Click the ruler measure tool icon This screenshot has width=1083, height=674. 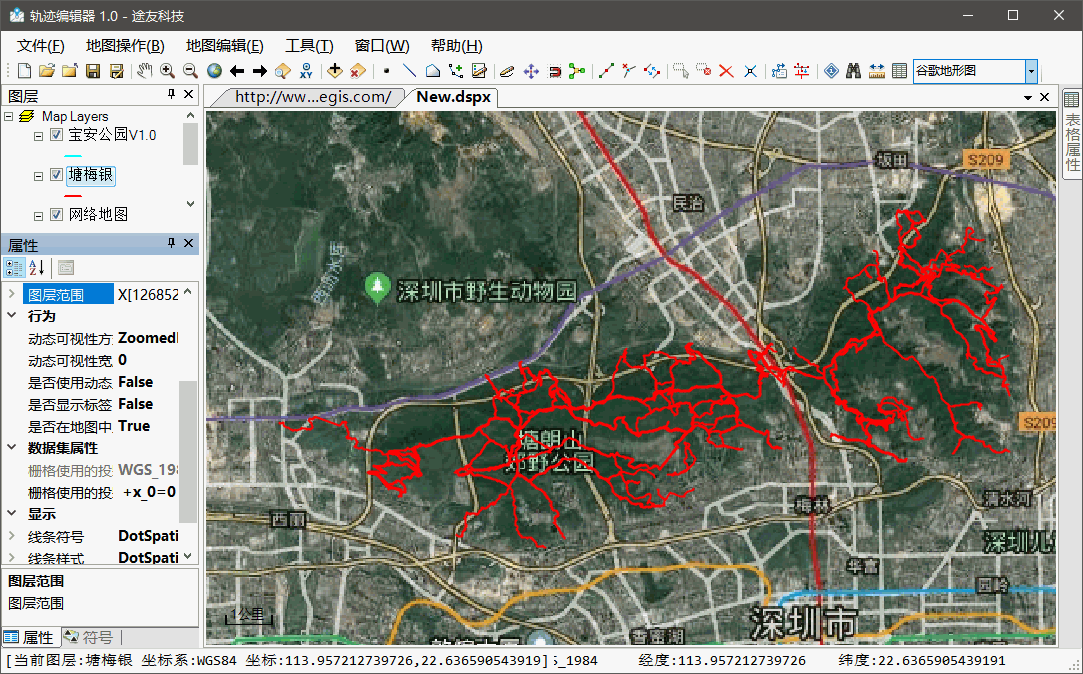[x=877, y=71]
